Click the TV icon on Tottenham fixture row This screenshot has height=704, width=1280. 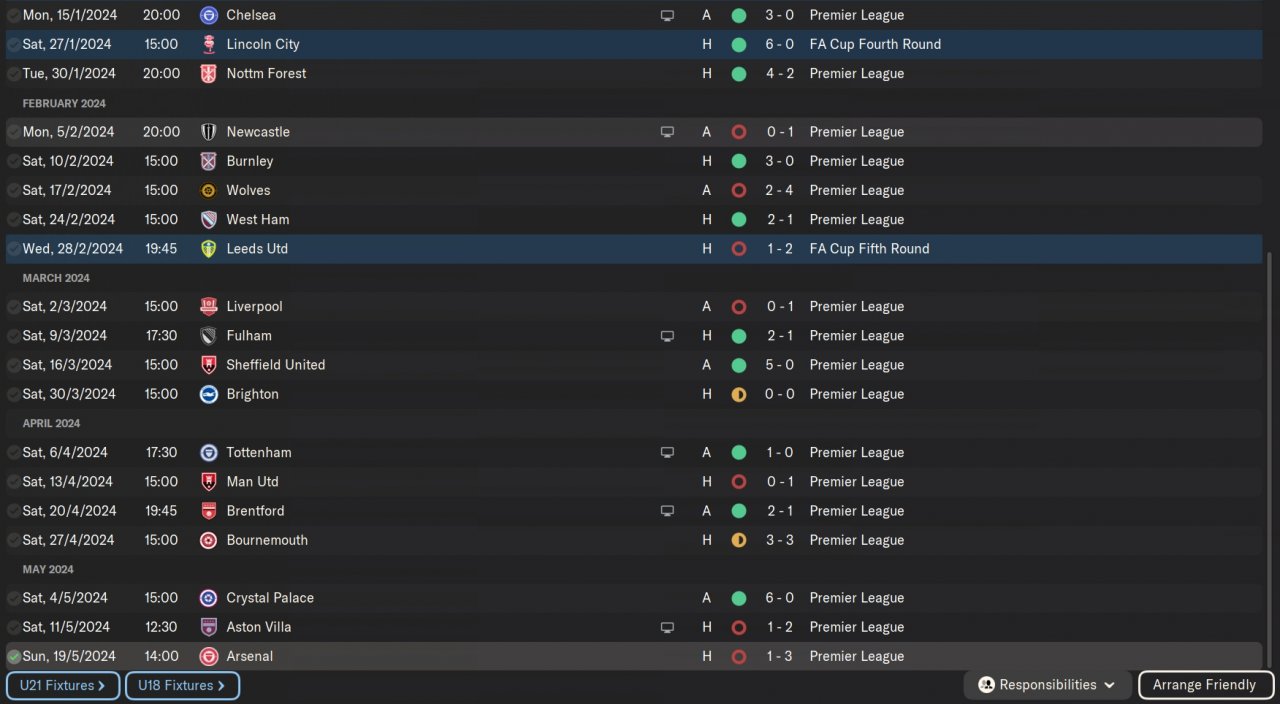667,452
